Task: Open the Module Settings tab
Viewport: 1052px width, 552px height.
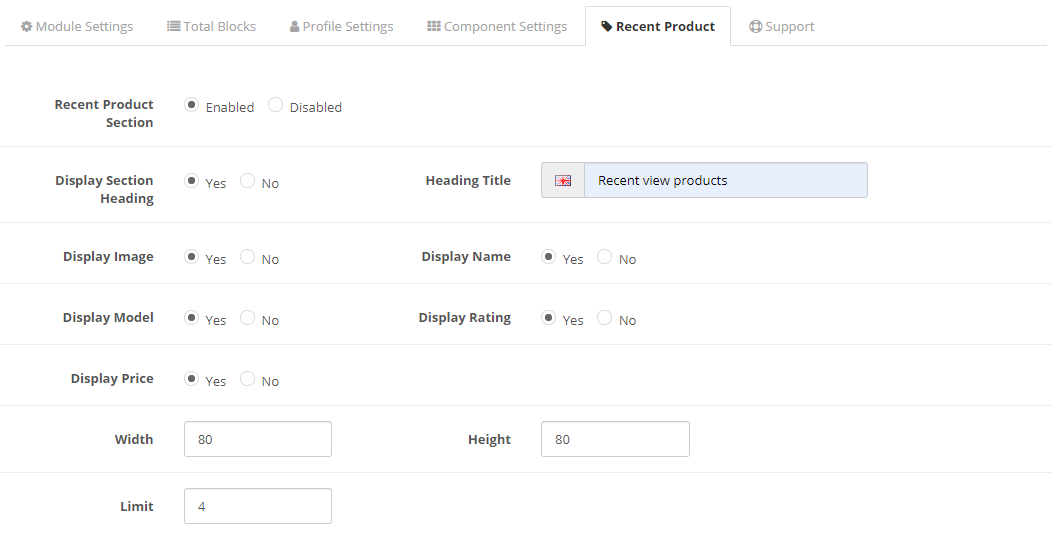Action: point(77,27)
